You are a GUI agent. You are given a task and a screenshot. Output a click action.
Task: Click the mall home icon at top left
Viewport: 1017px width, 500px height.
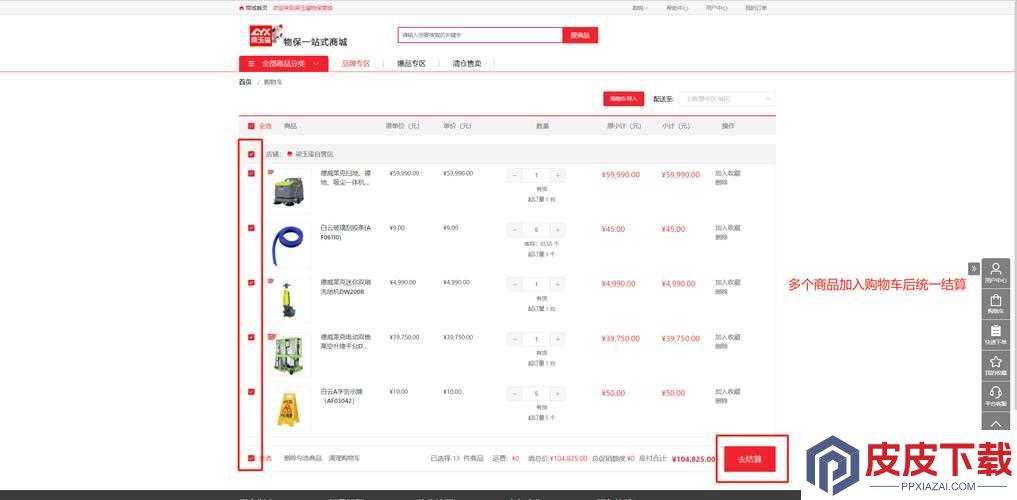(x=241, y=8)
